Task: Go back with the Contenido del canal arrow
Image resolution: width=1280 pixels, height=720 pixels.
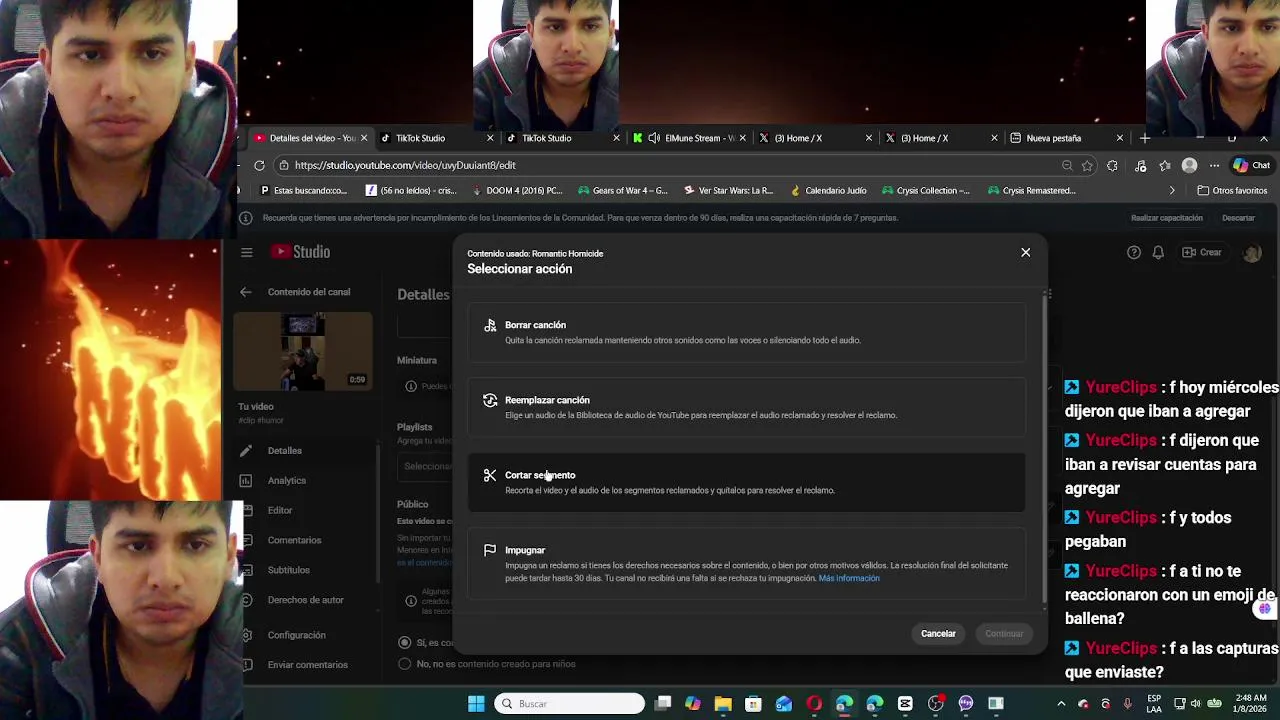Action: pyautogui.click(x=246, y=292)
